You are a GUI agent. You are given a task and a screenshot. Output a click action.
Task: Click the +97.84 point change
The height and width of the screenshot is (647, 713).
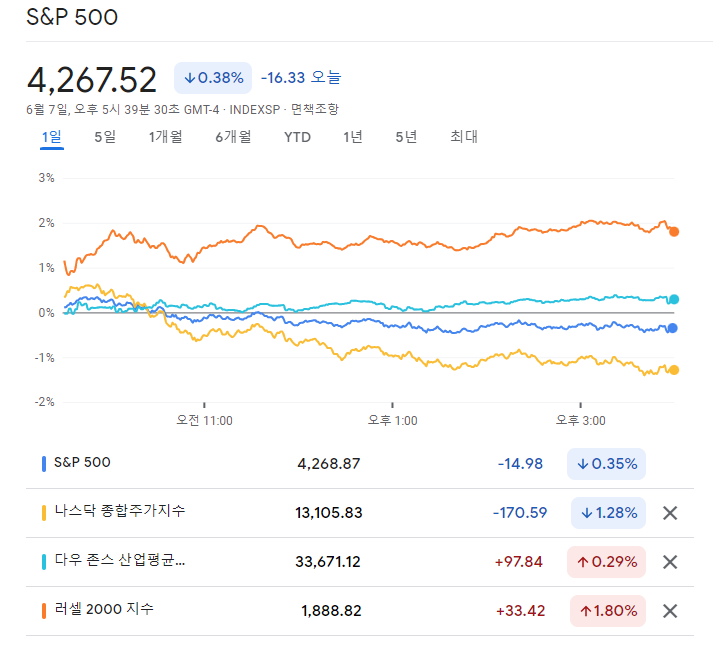(x=519, y=562)
